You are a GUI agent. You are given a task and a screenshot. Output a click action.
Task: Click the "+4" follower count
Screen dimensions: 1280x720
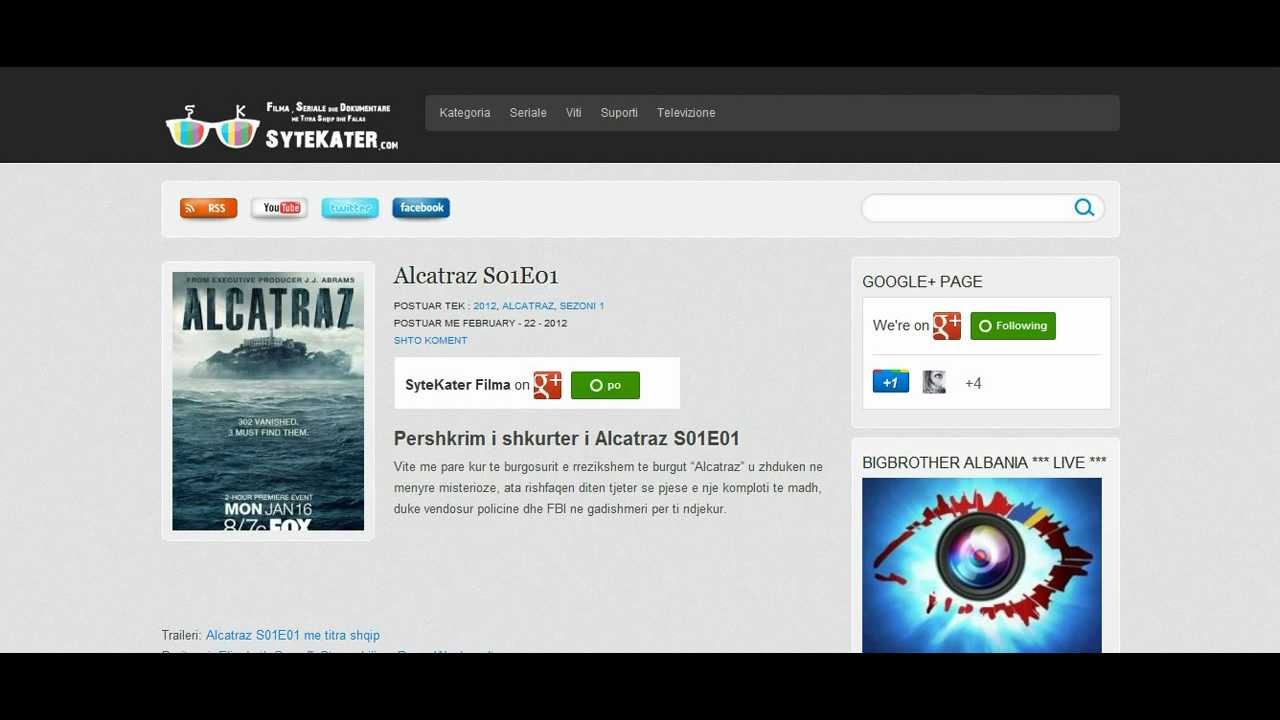(973, 383)
